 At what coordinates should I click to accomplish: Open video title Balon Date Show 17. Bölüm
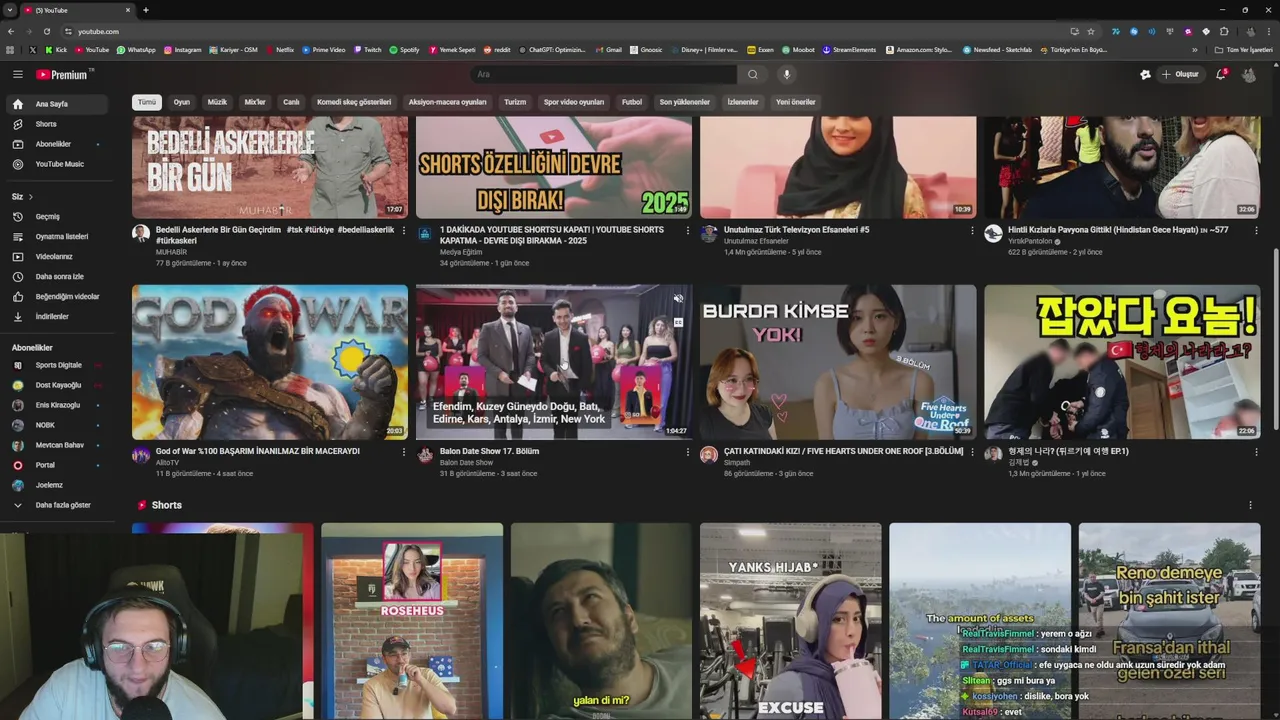point(489,451)
